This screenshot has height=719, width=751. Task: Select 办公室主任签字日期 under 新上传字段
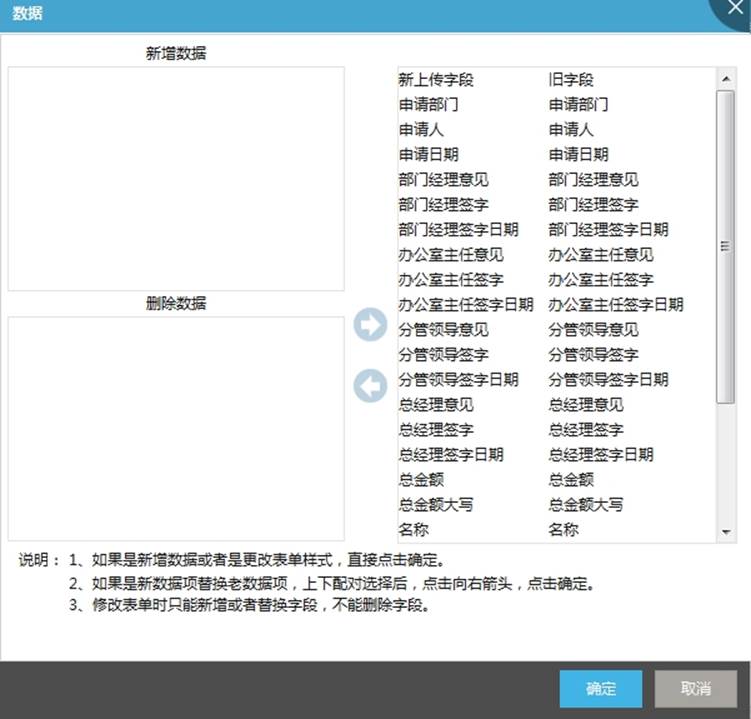(465, 305)
